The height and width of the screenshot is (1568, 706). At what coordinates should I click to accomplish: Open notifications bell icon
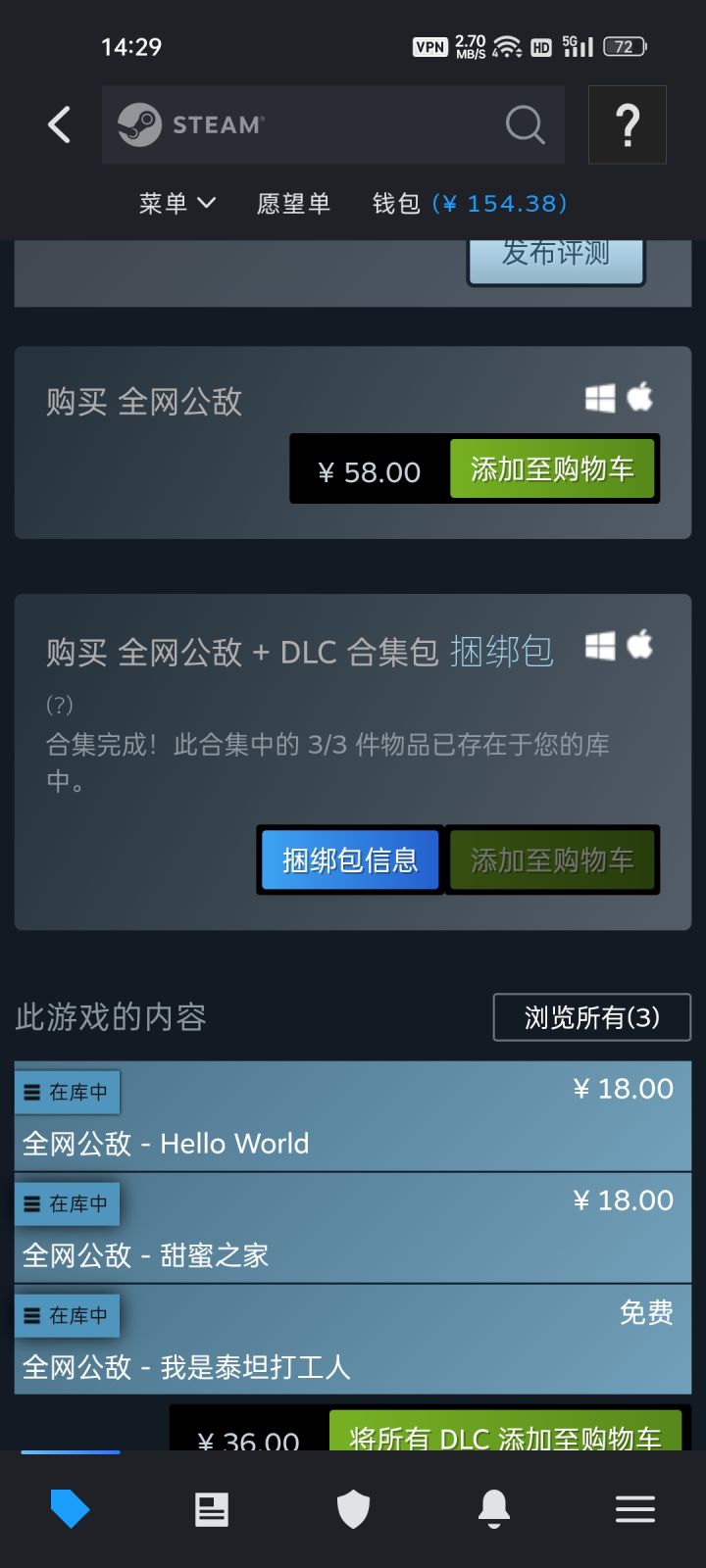tap(494, 1509)
